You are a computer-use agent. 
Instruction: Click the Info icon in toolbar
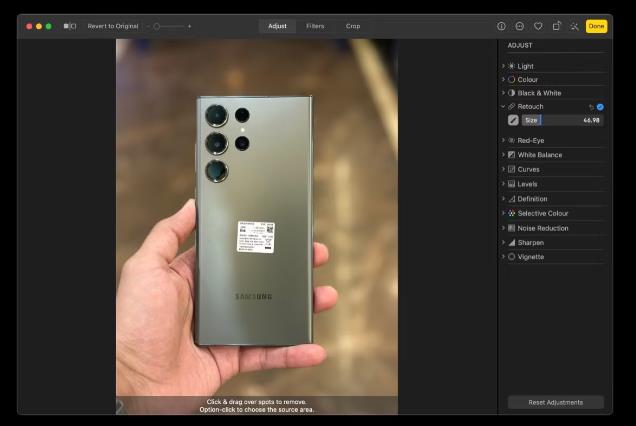[x=501, y=26]
